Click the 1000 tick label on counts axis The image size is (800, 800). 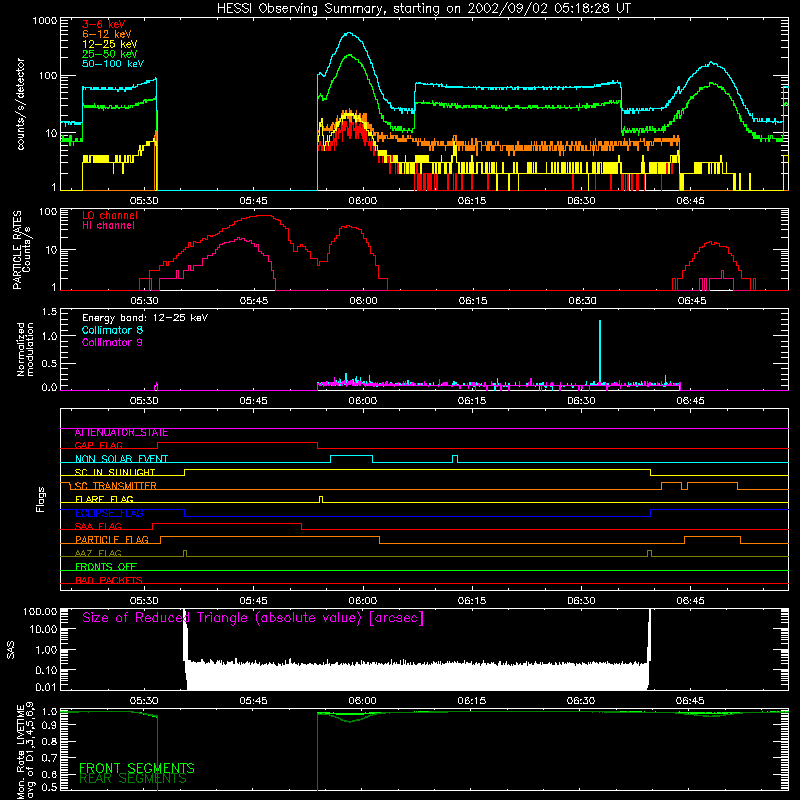click(x=44, y=21)
